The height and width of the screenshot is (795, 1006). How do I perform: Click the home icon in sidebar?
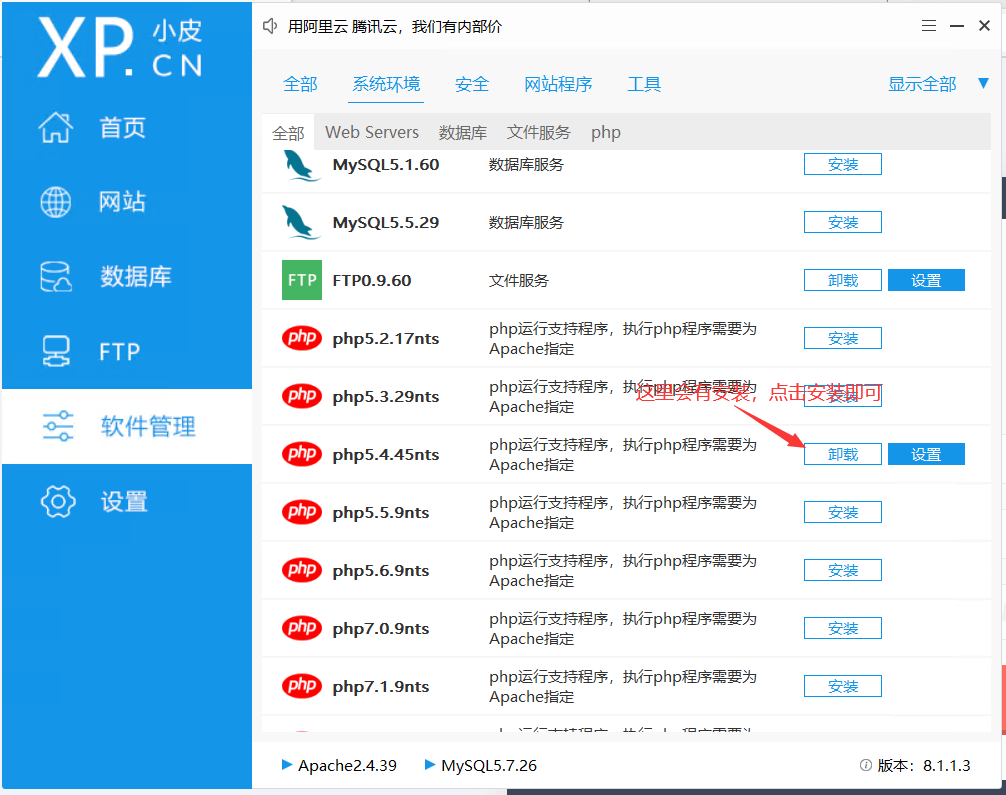point(56,127)
